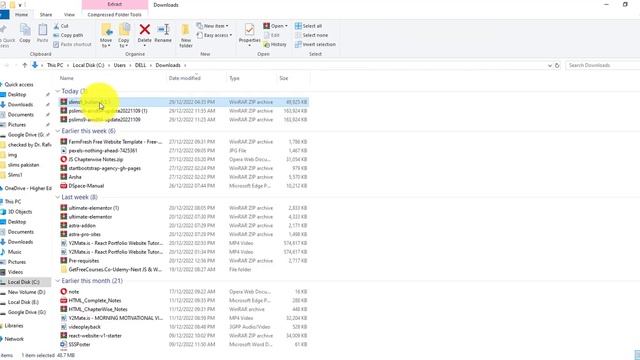
Task: Expand the Open button dropdown
Action: coord(286,26)
